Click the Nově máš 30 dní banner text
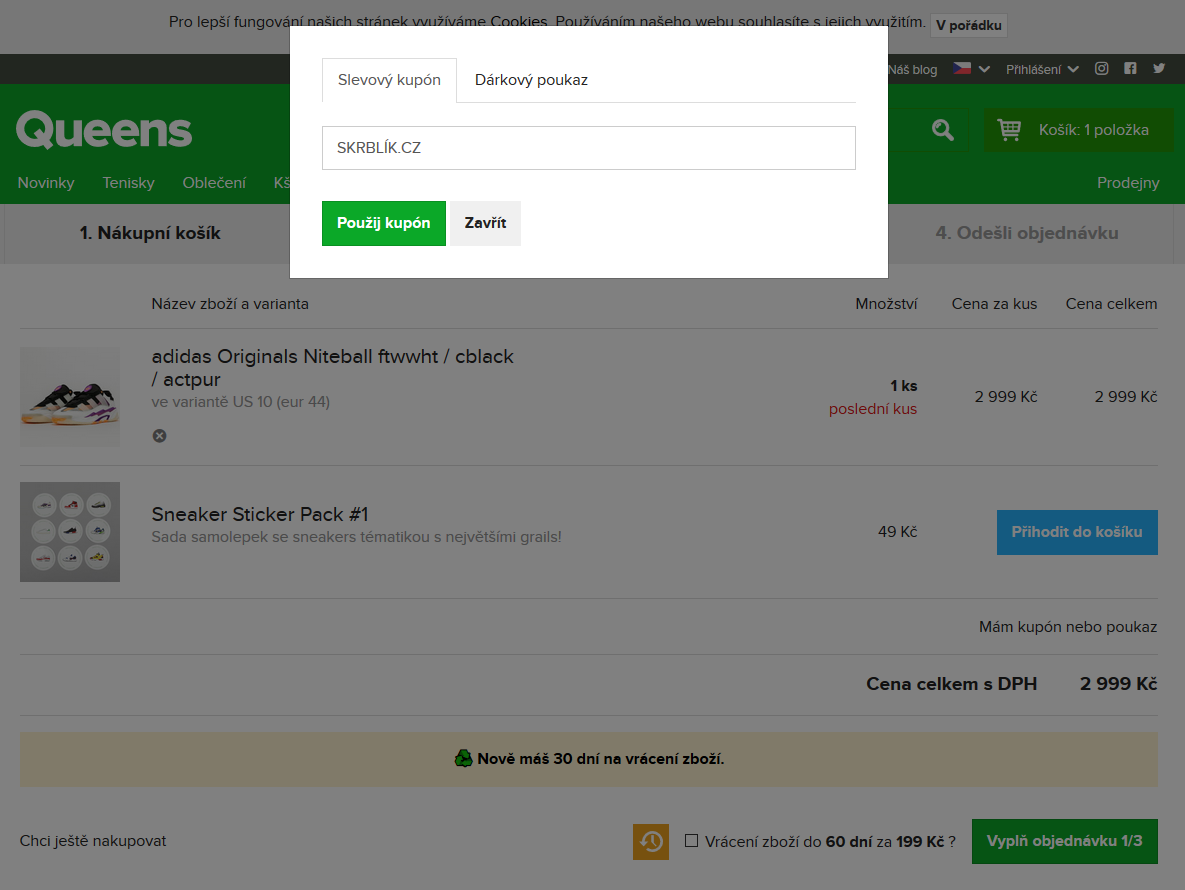Screen dimensions: 1185x890 pos(600,759)
